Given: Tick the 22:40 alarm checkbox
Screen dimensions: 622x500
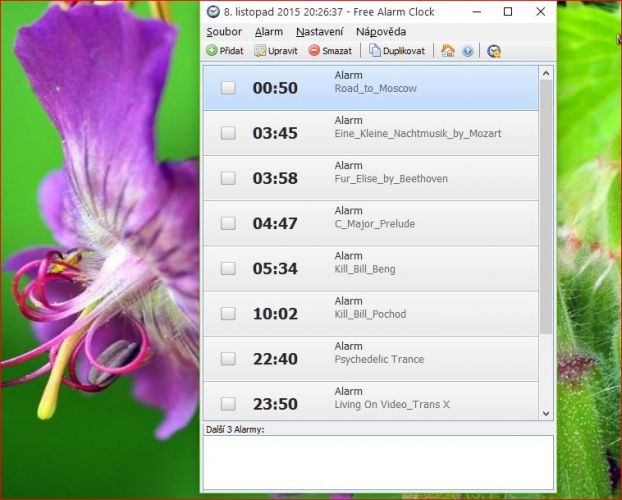Looking at the screenshot, I should [228, 359].
